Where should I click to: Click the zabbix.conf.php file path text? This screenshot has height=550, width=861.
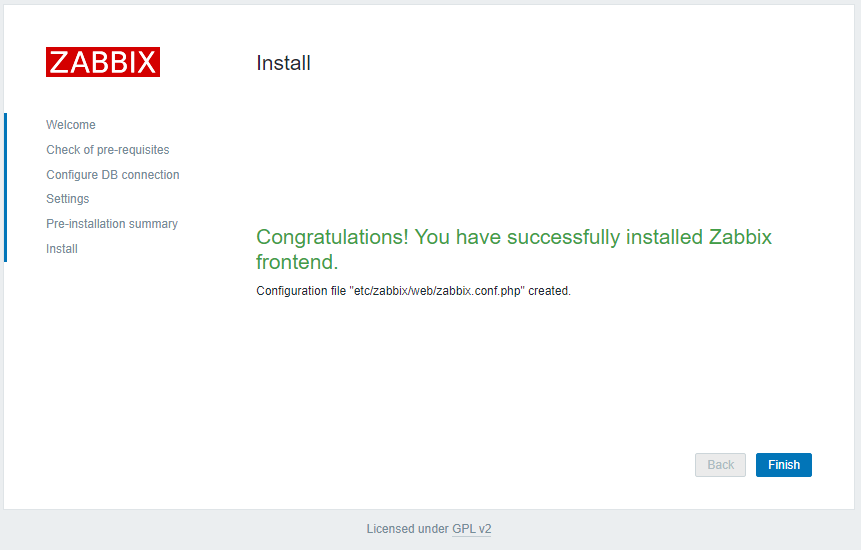click(436, 291)
